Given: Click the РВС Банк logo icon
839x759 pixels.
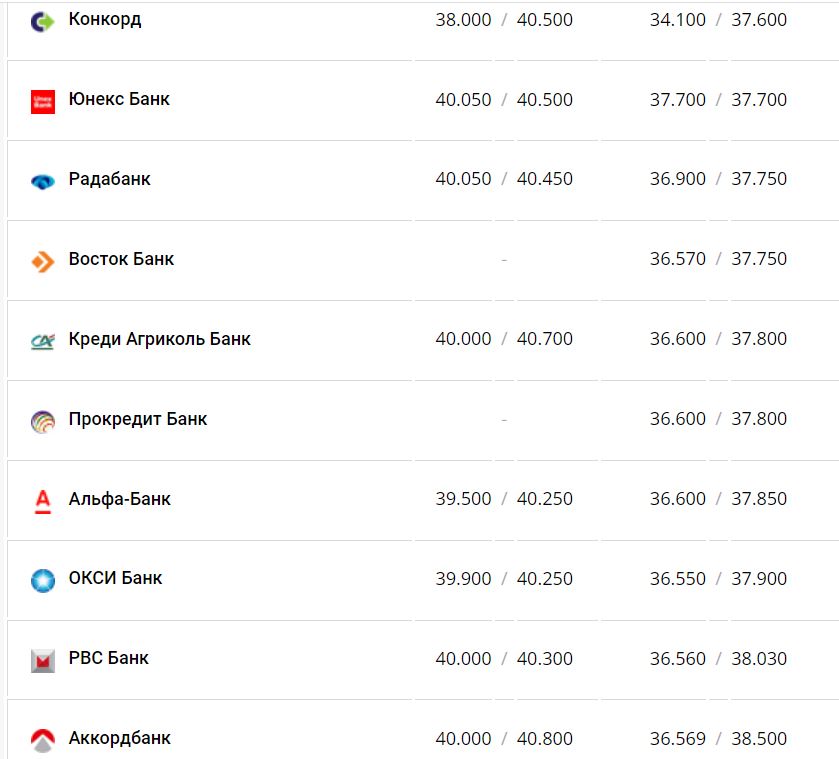Looking at the screenshot, I should [42, 660].
